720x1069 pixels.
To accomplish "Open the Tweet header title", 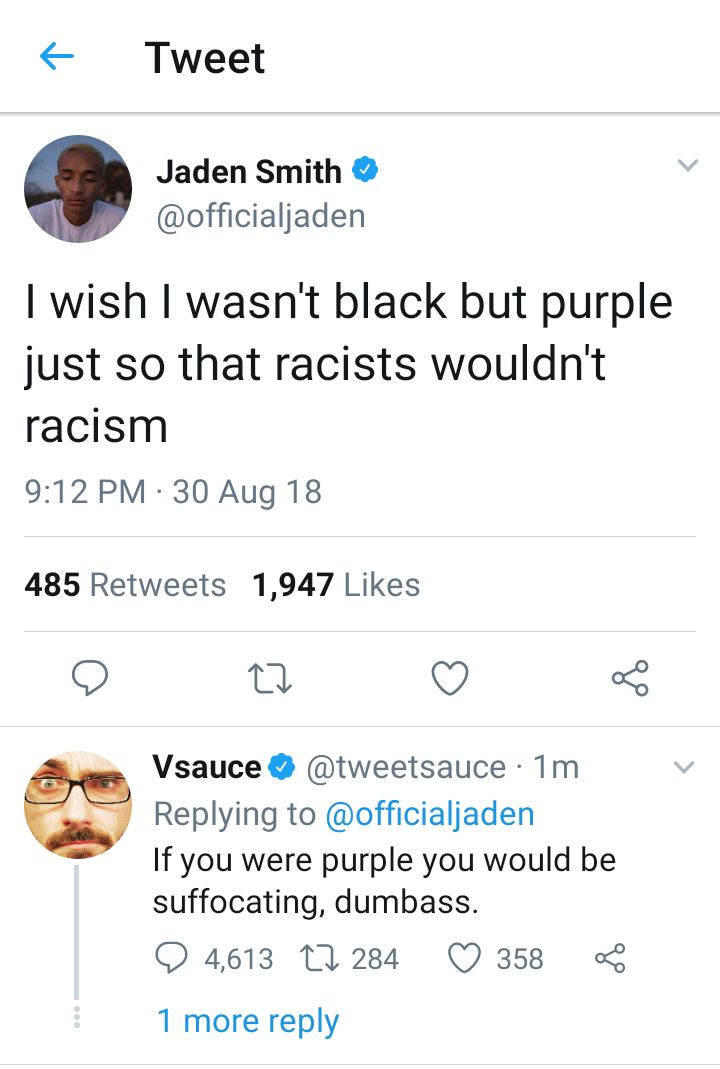I will tap(205, 57).
